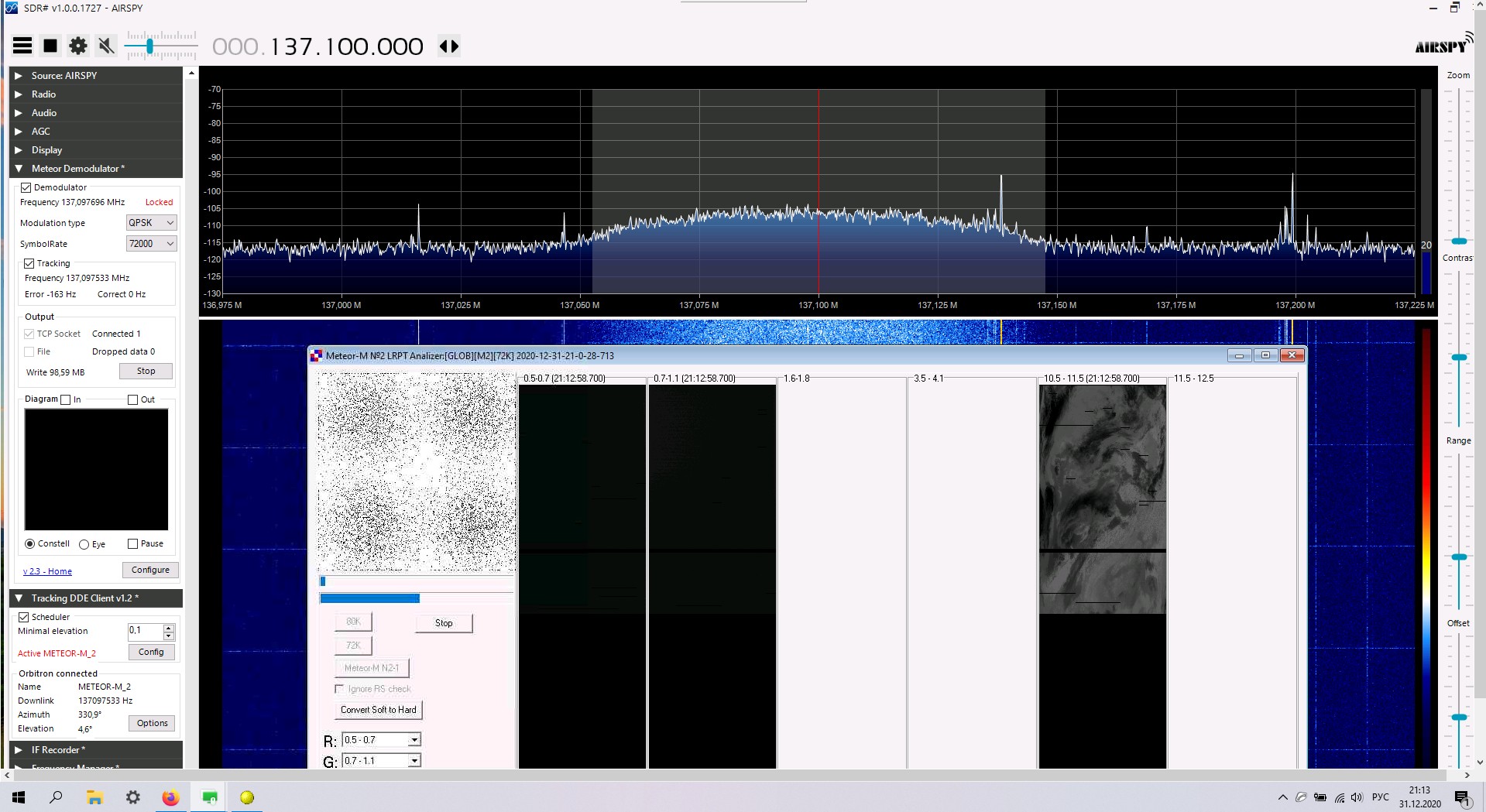Toggle Ignore RS check checkbox
This screenshot has height=812, width=1486.
point(339,689)
